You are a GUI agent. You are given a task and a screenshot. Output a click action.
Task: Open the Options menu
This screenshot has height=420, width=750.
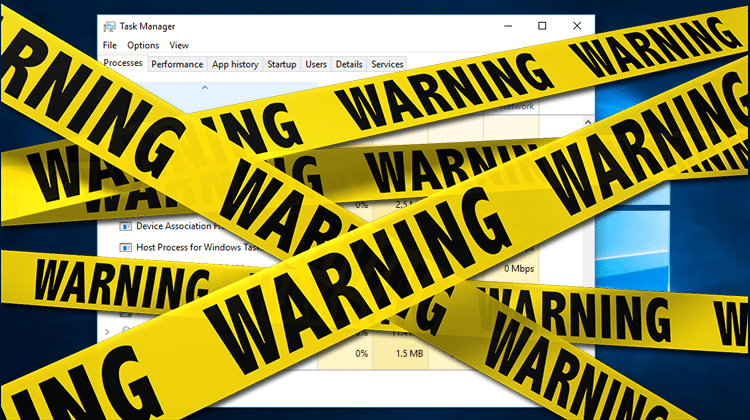pyautogui.click(x=143, y=45)
